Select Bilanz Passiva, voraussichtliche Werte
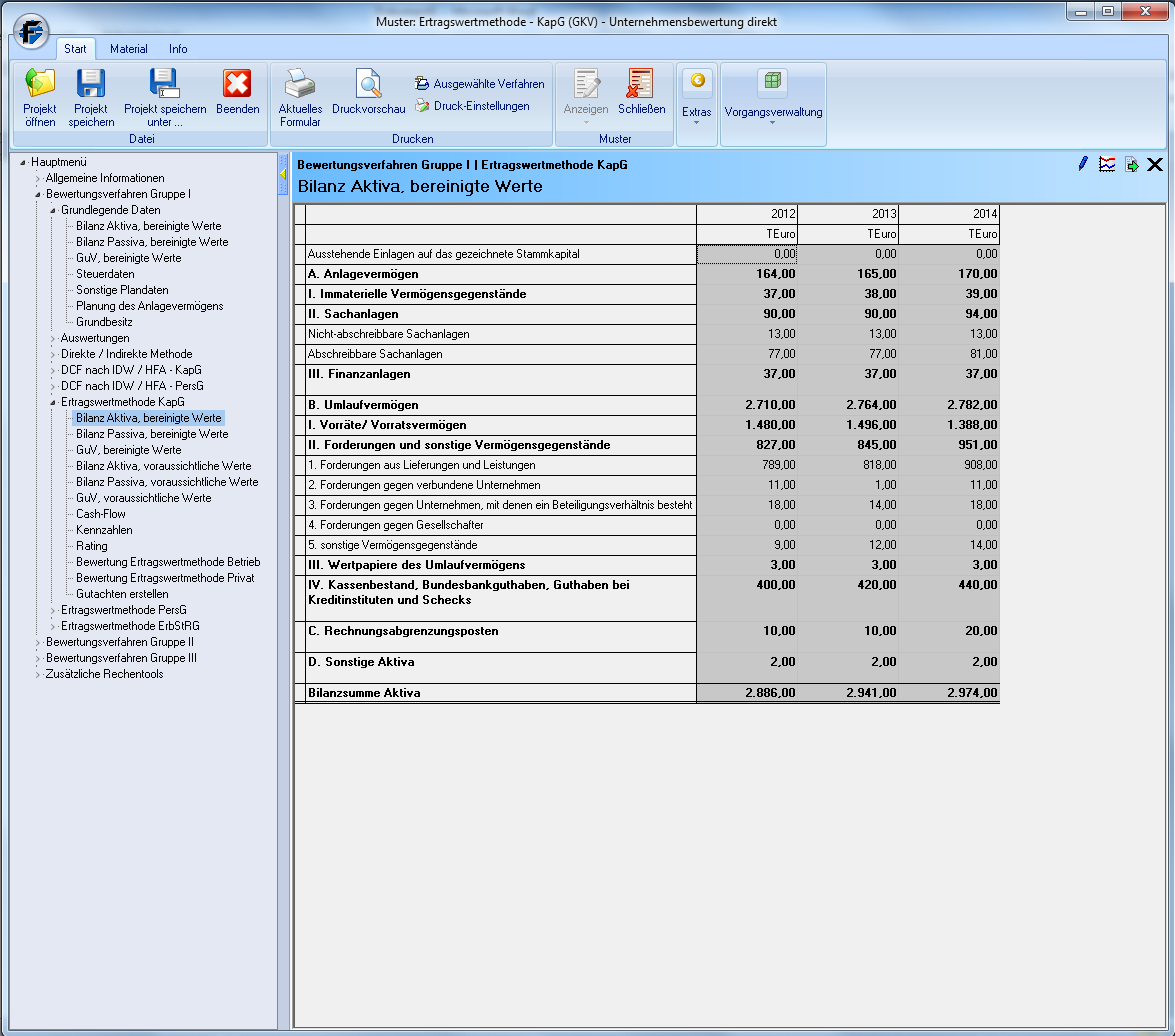The width and height of the screenshot is (1175, 1036). pyautogui.click(x=167, y=482)
